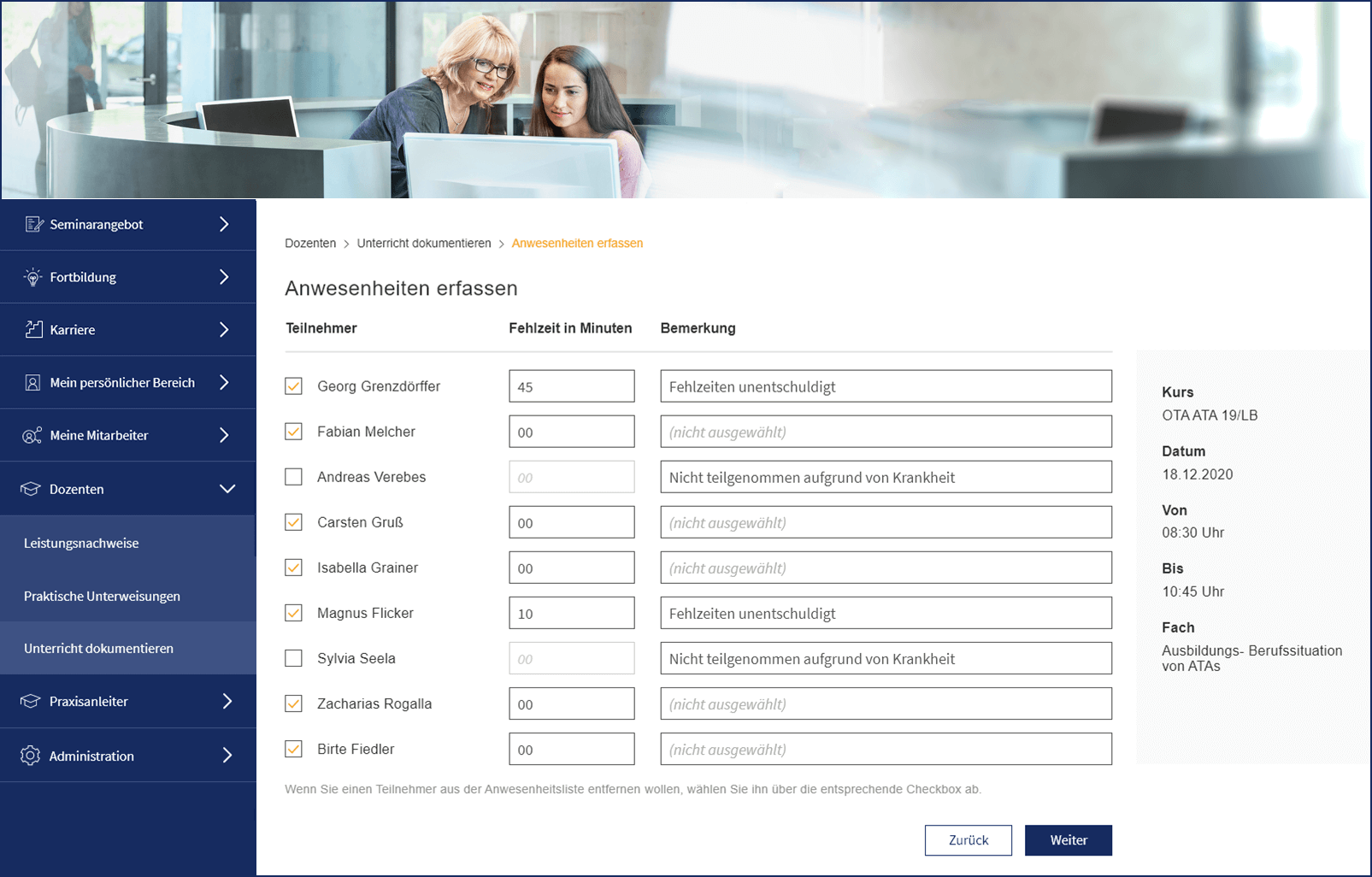
Task: Click the Praxisanleiter cap icon
Action: (x=31, y=701)
